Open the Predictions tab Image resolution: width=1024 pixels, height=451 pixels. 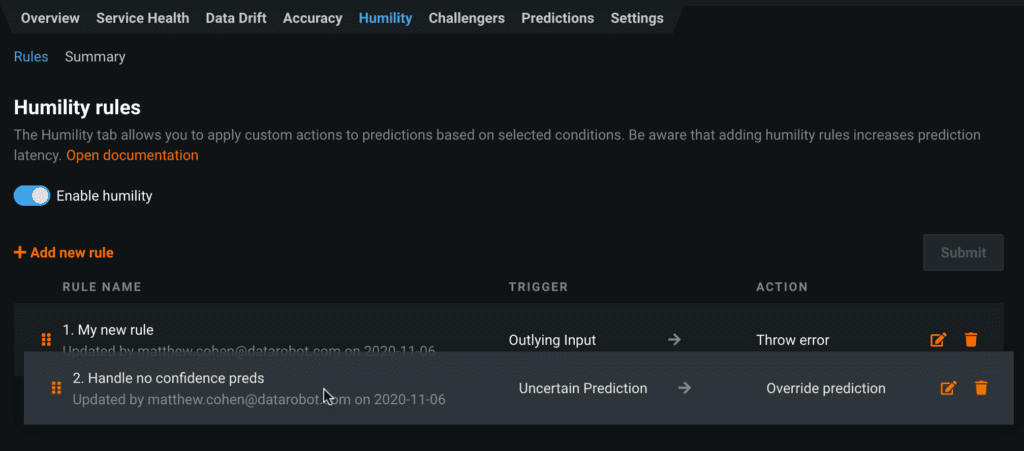(558, 18)
